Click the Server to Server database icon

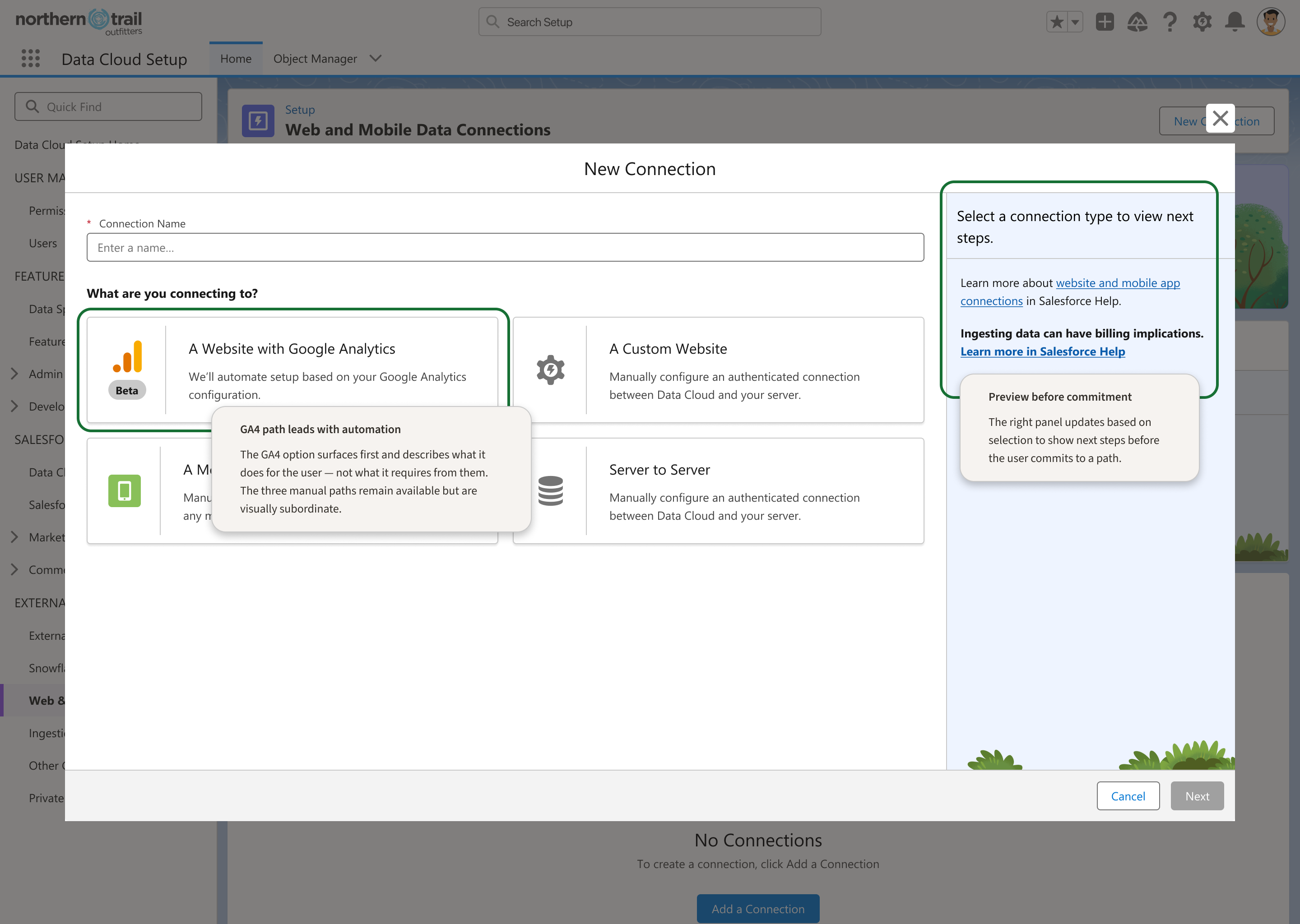[x=550, y=490]
